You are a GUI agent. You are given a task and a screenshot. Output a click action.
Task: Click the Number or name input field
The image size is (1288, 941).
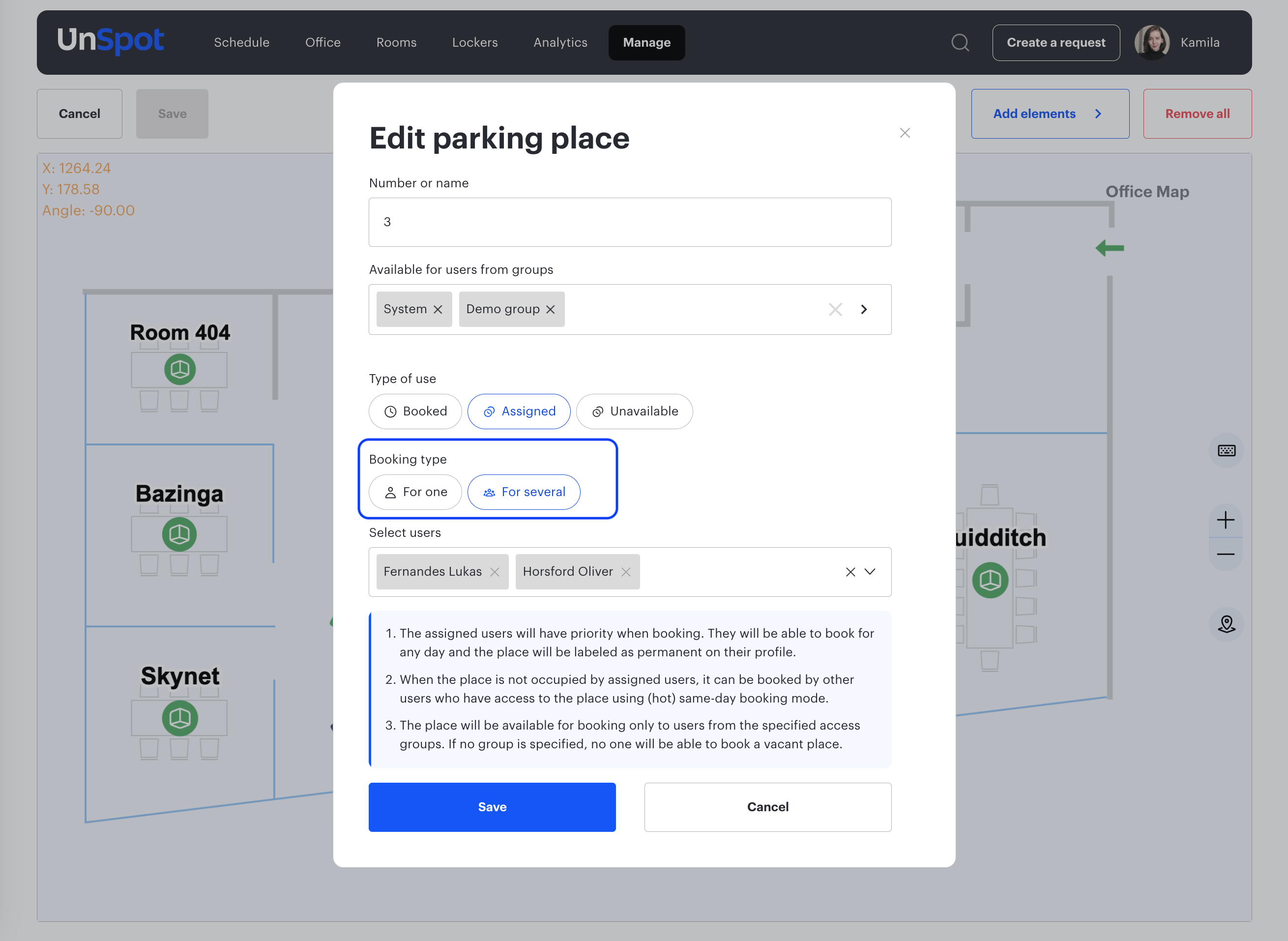[630, 222]
